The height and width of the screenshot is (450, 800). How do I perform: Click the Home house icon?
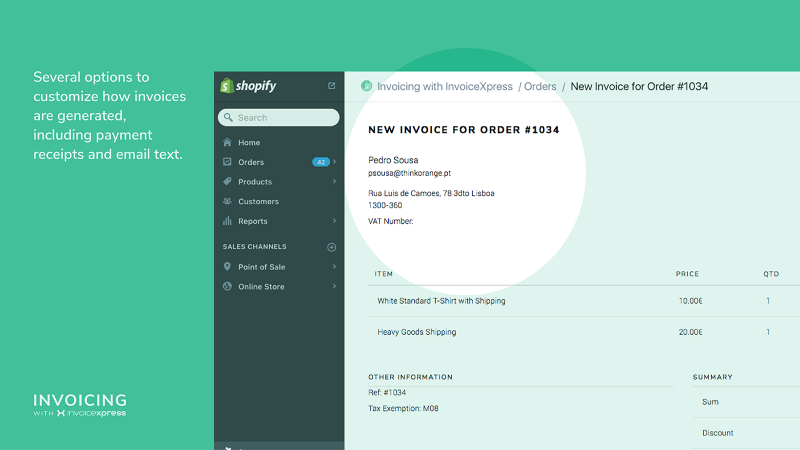coord(227,142)
